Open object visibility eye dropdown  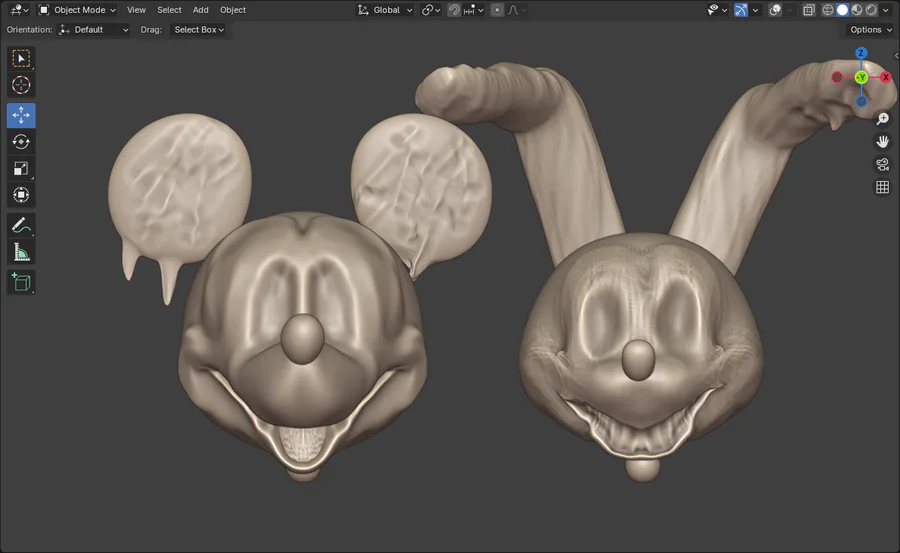pos(717,10)
